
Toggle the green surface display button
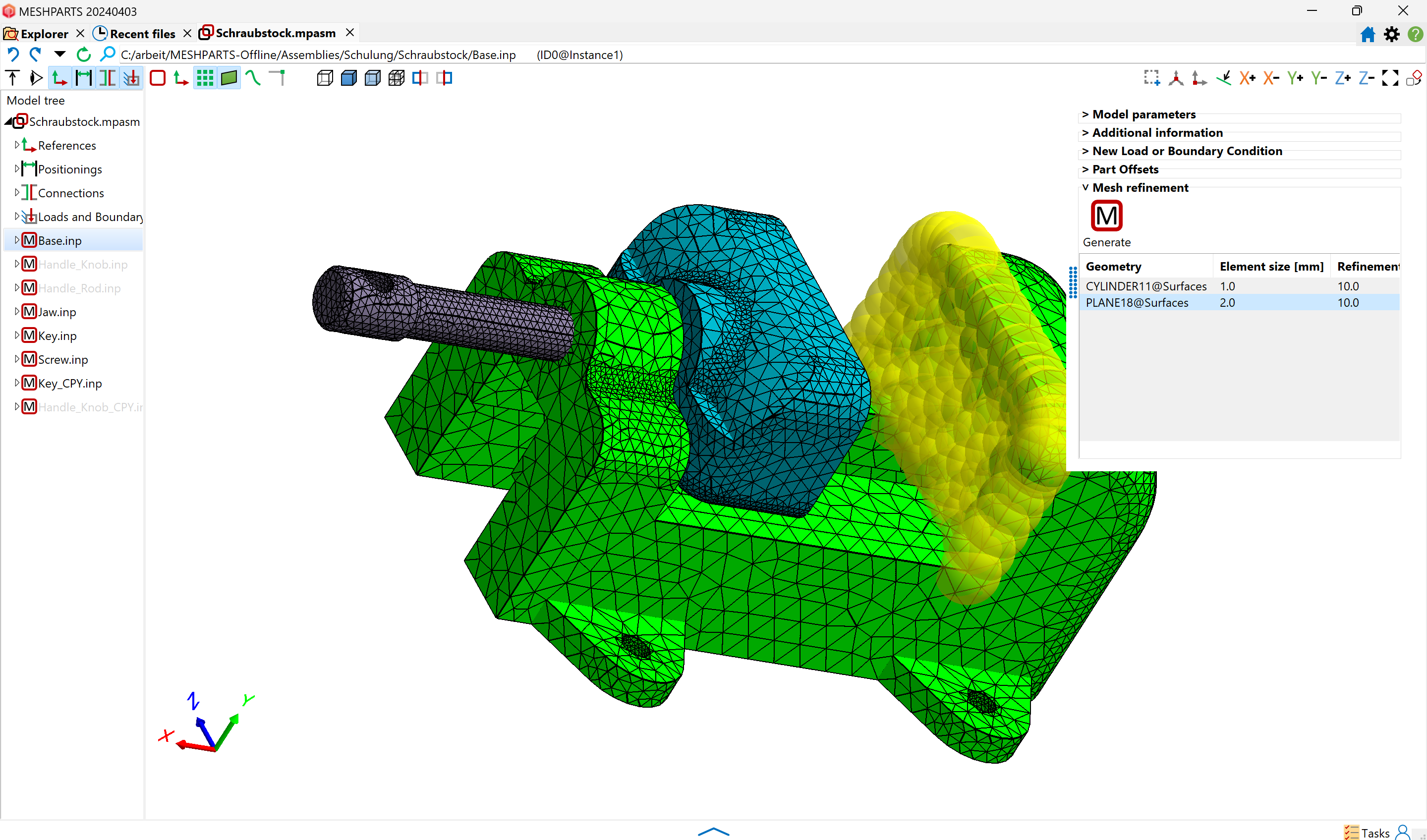pyautogui.click(x=229, y=77)
